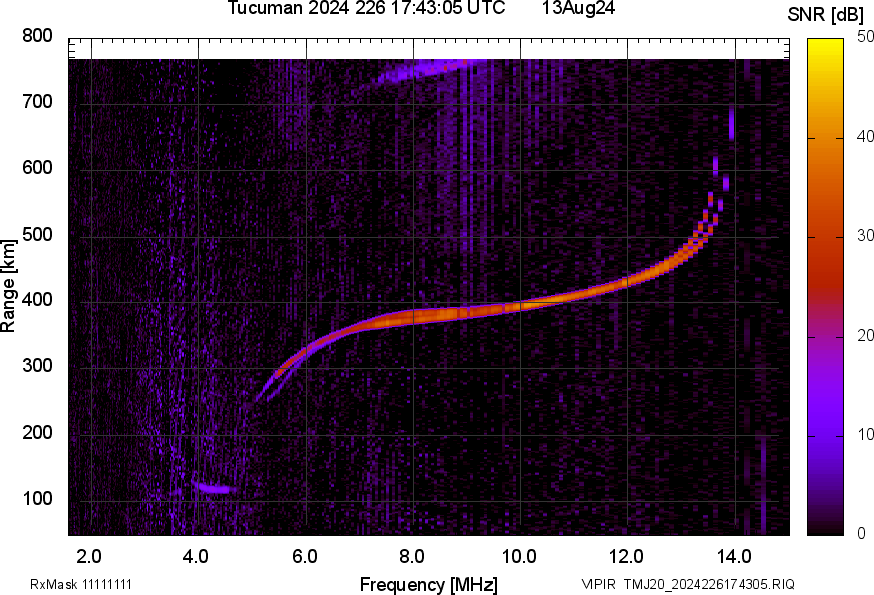
Task: Click the VIPIR RIQ filename label
Action: click(688, 584)
